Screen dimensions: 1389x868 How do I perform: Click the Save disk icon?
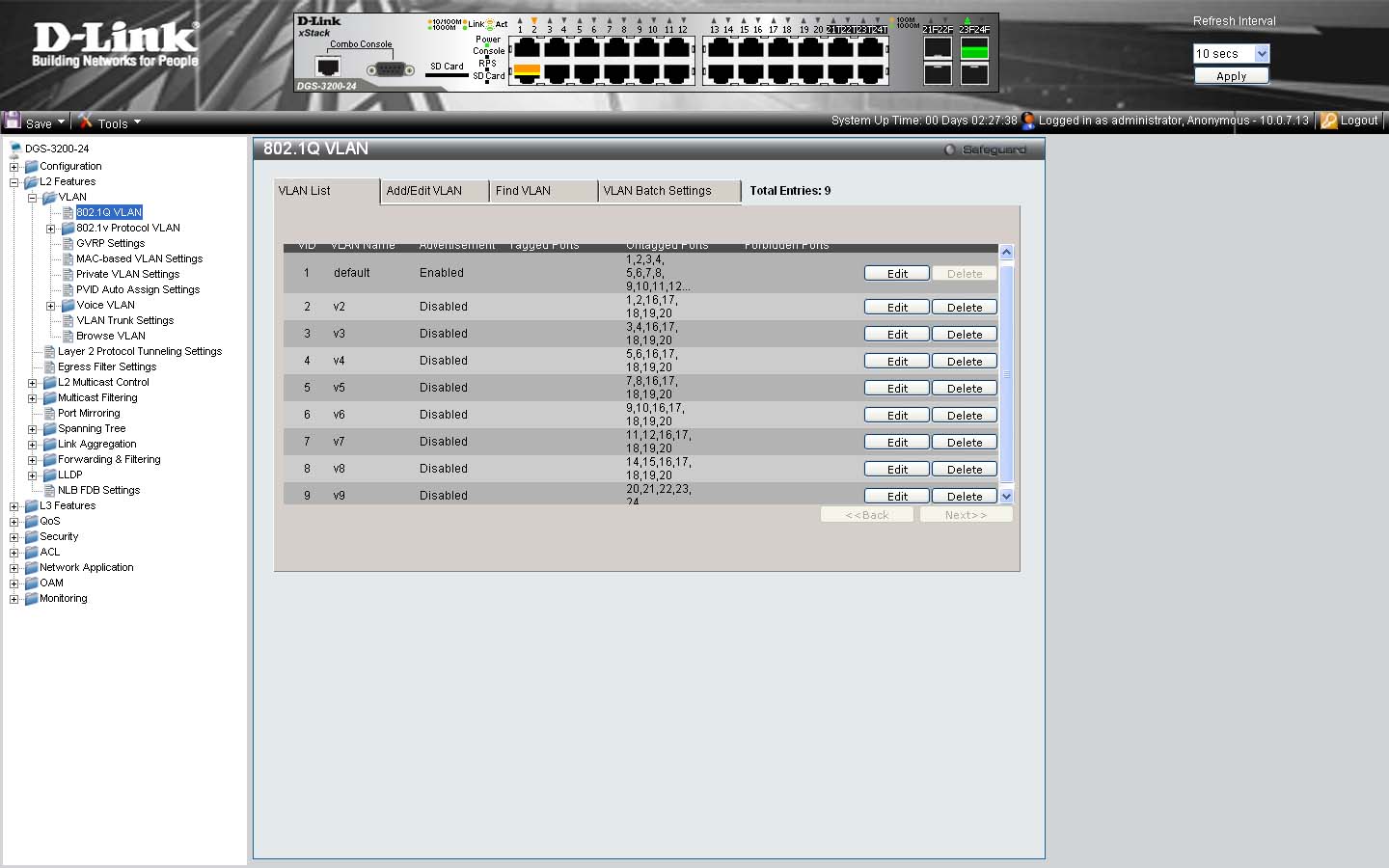pyautogui.click(x=13, y=121)
